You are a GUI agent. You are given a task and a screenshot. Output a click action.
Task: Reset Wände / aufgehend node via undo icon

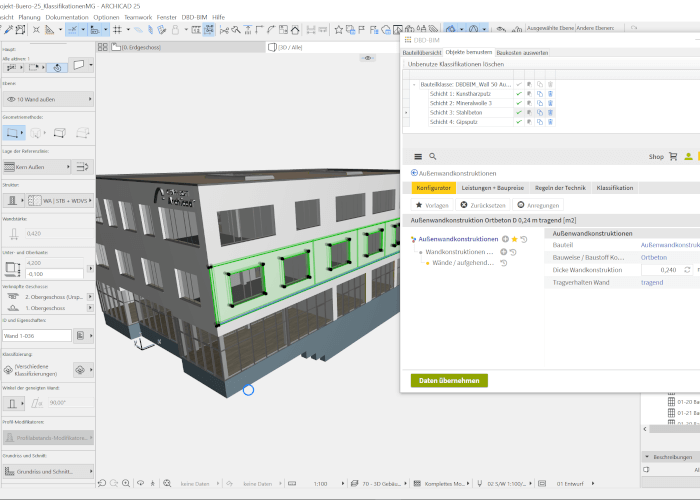coord(504,263)
